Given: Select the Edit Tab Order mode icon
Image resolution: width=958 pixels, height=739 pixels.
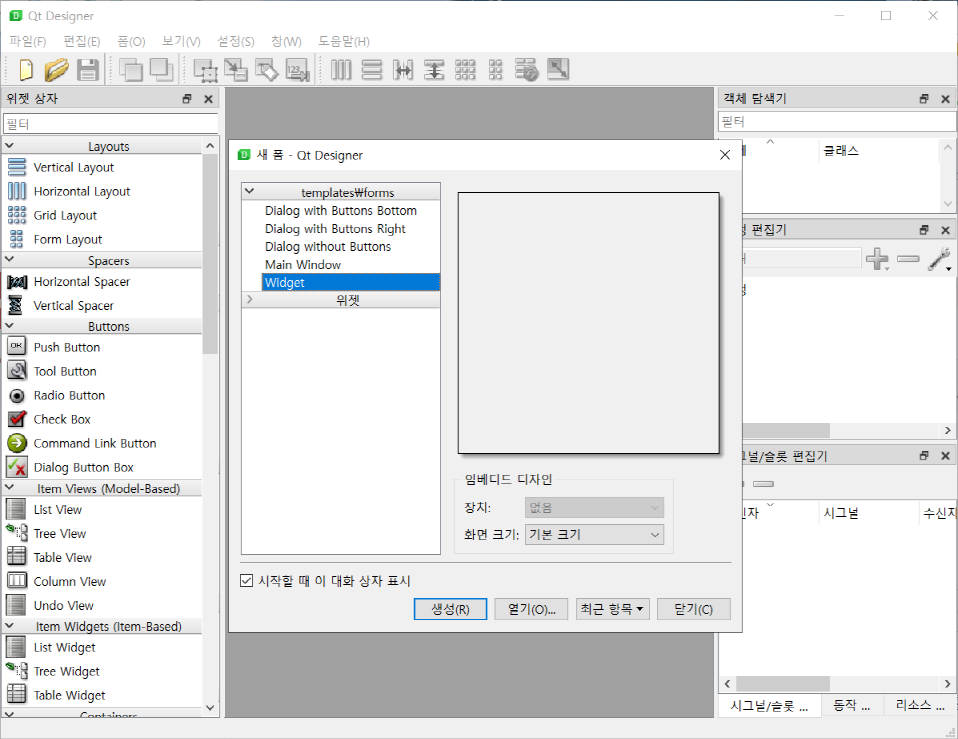Looking at the screenshot, I should tap(298, 70).
